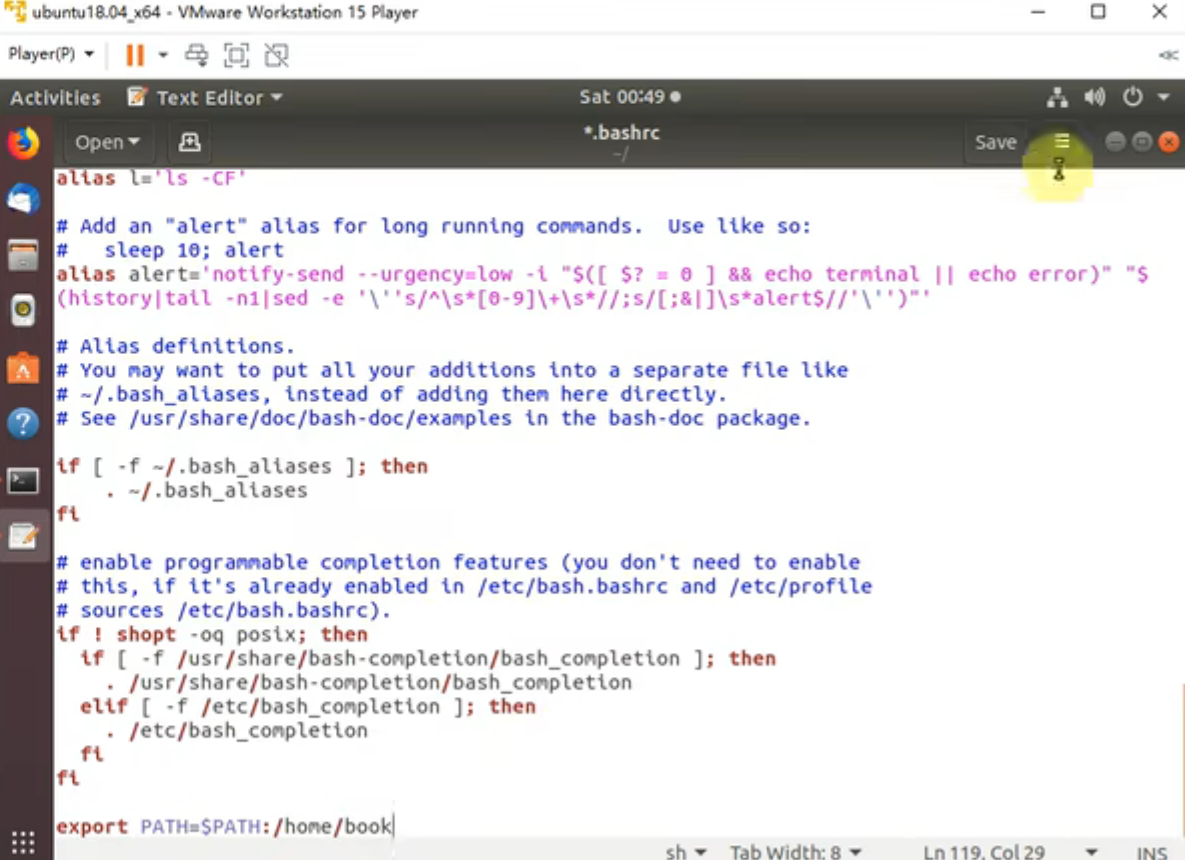Change syntax highlighting mode sh
The height and width of the screenshot is (860, 1185).
coord(685,852)
